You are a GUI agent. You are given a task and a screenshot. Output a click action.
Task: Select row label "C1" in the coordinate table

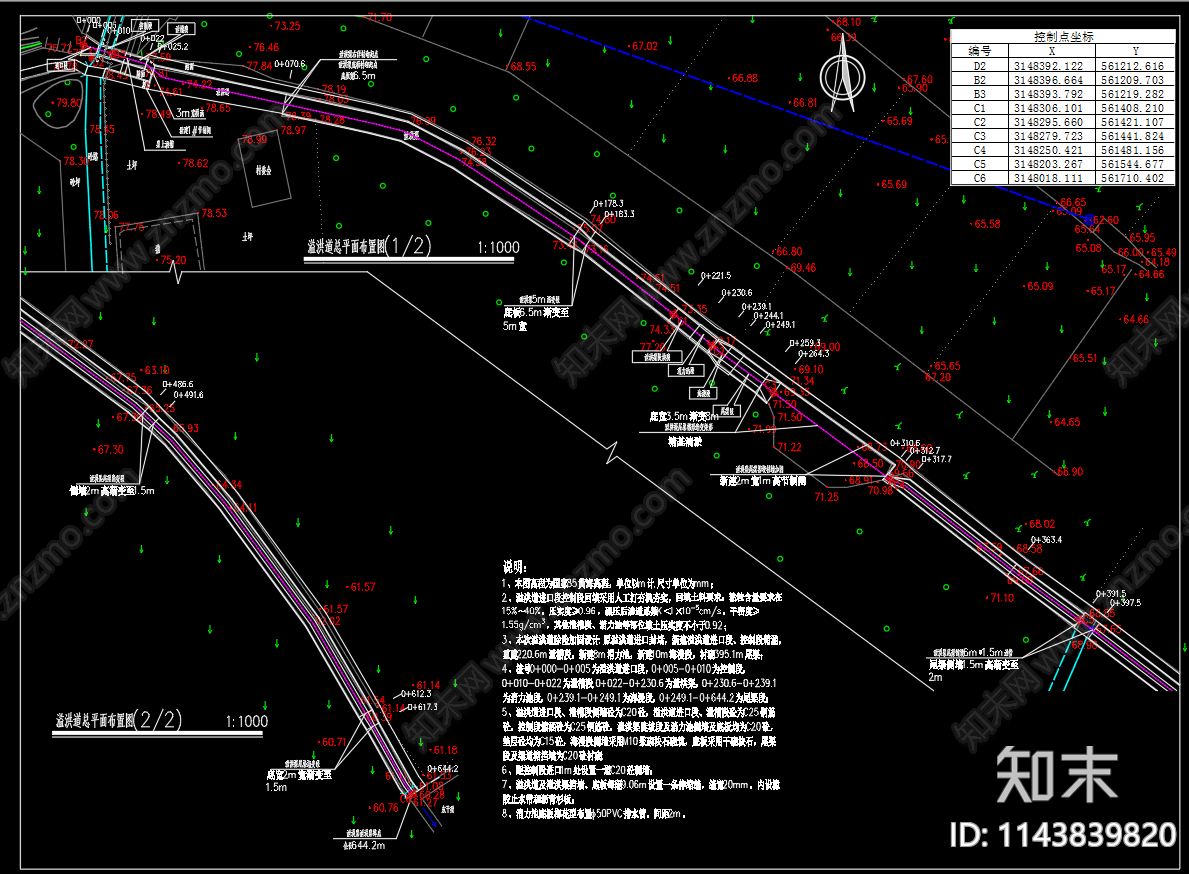(x=980, y=108)
